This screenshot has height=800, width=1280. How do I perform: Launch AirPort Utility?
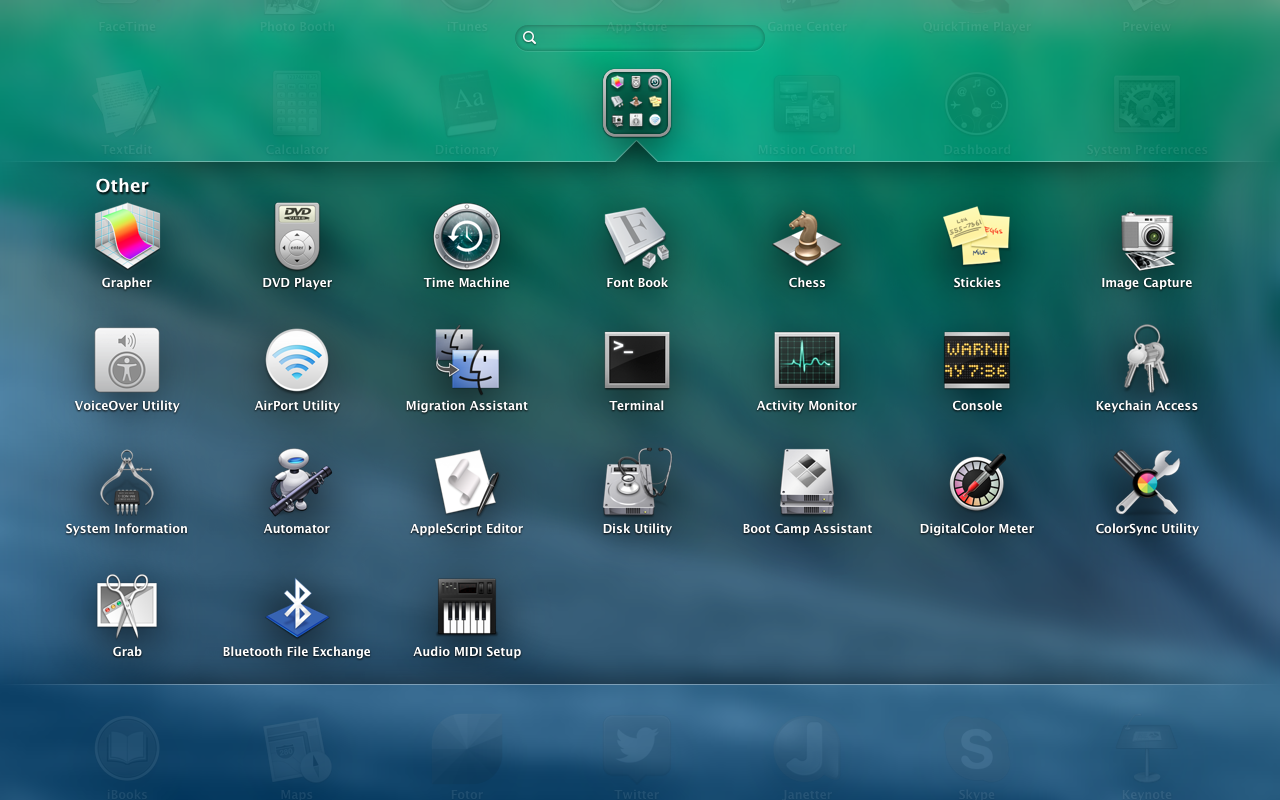297,360
